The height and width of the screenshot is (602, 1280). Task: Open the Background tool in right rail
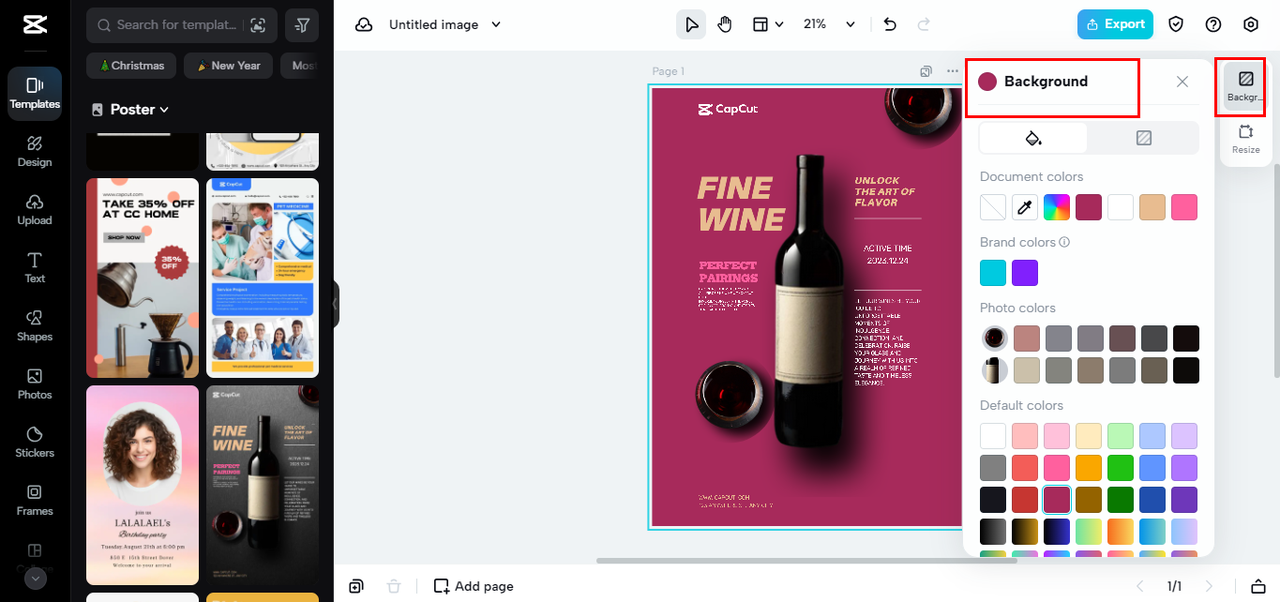click(x=1245, y=85)
